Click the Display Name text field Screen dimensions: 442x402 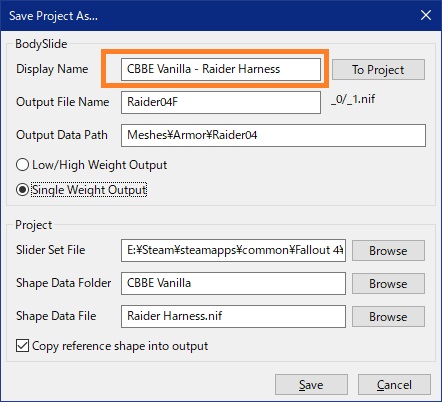point(221,69)
